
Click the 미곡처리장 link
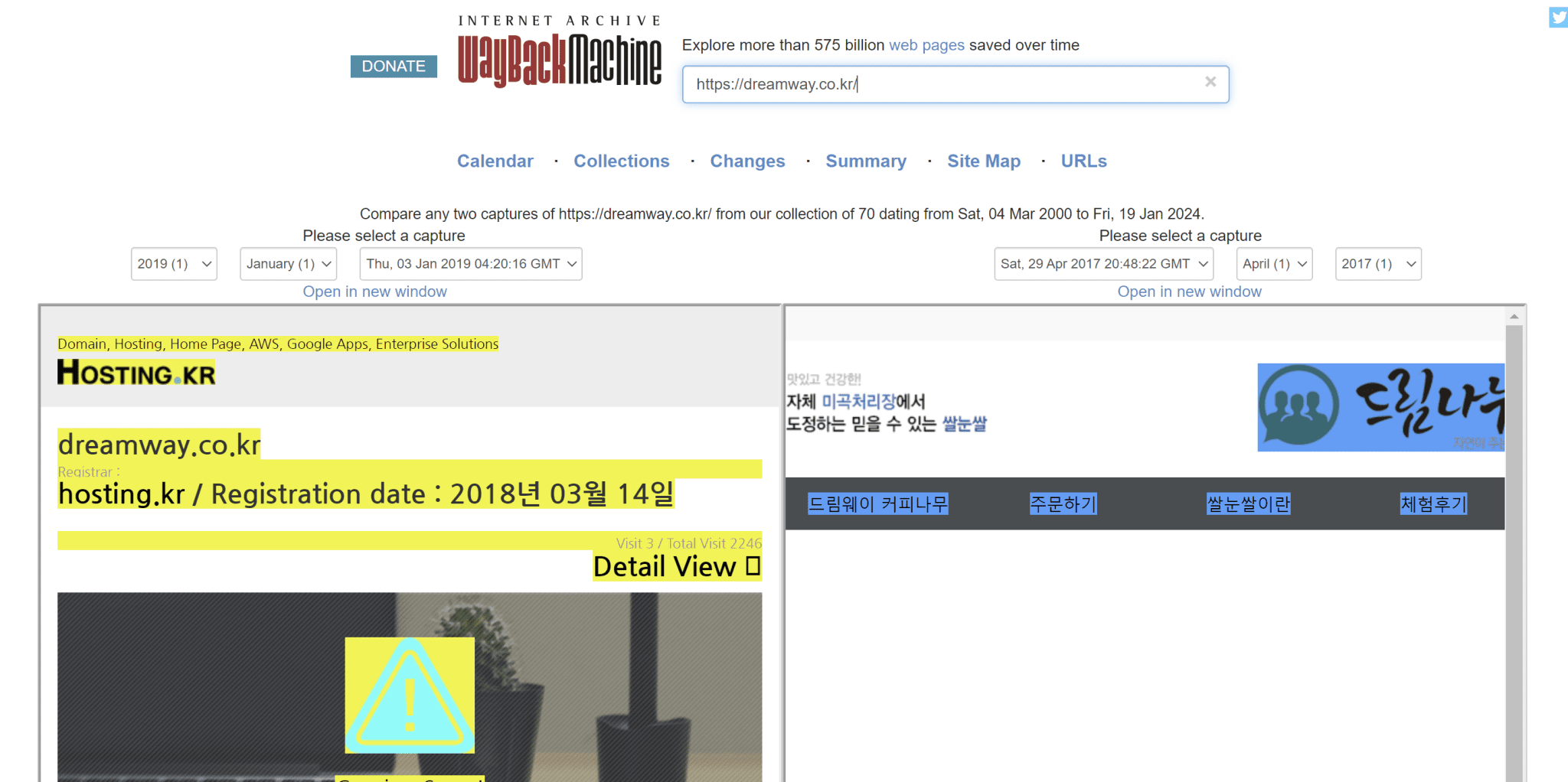(x=858, y=401)
